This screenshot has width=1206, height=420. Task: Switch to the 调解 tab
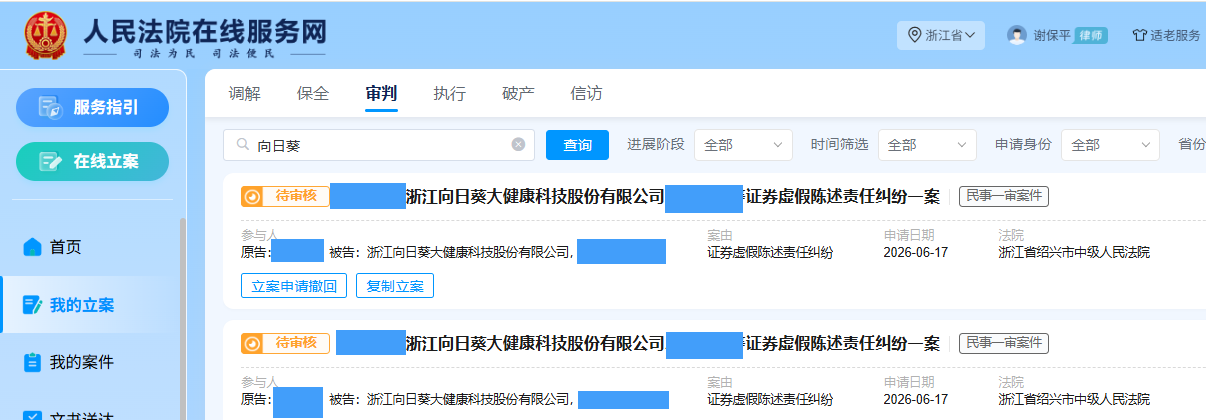tap(244, 94)
